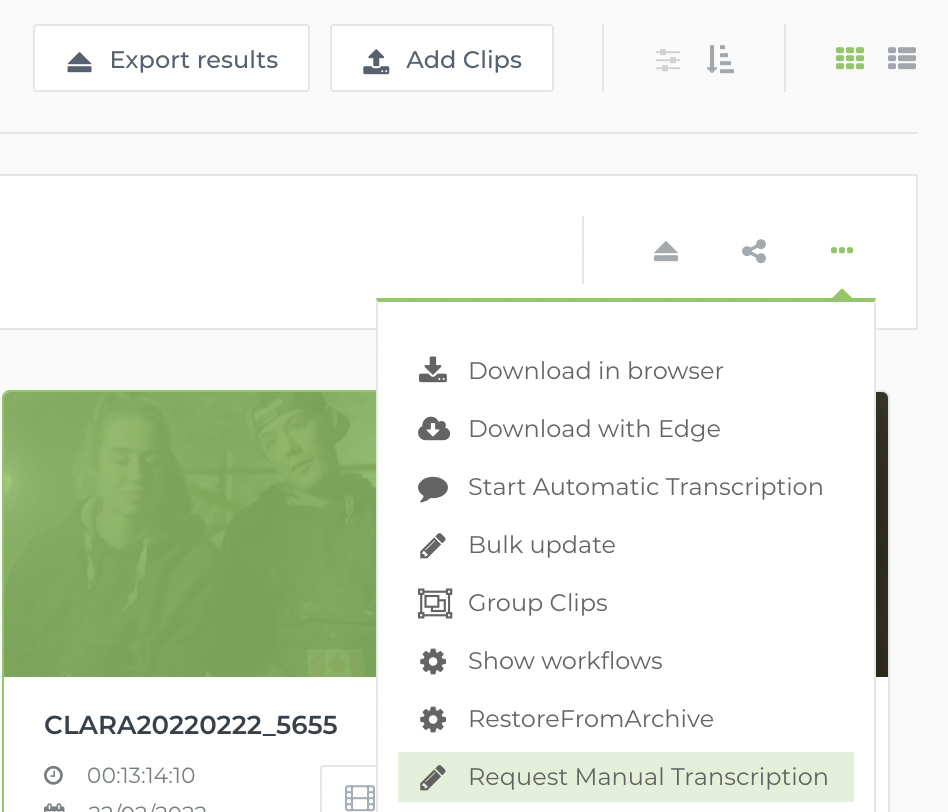Select RestoreFromArchive menu item
Screen dimensions: 948x812
[590, 719]
